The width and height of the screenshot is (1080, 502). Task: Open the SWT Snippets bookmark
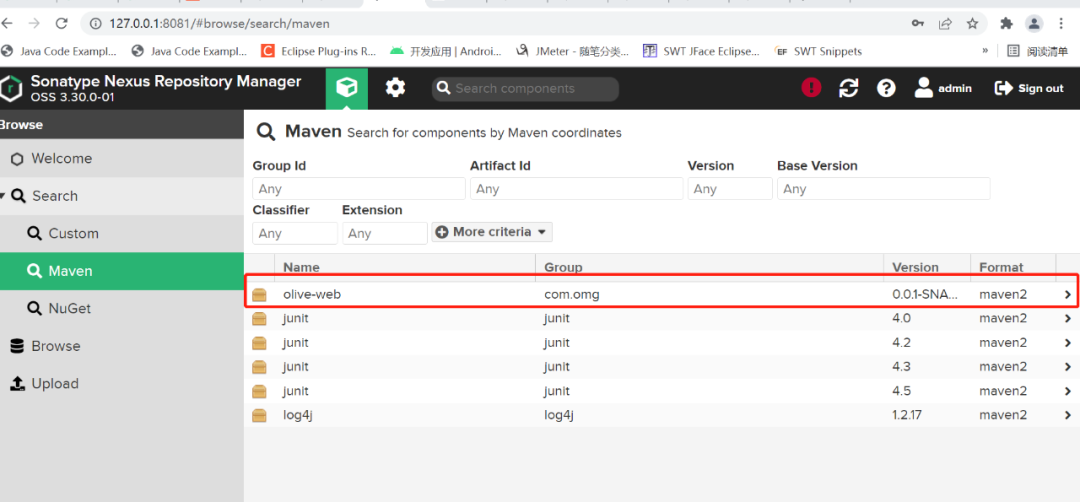coord(818,51)
